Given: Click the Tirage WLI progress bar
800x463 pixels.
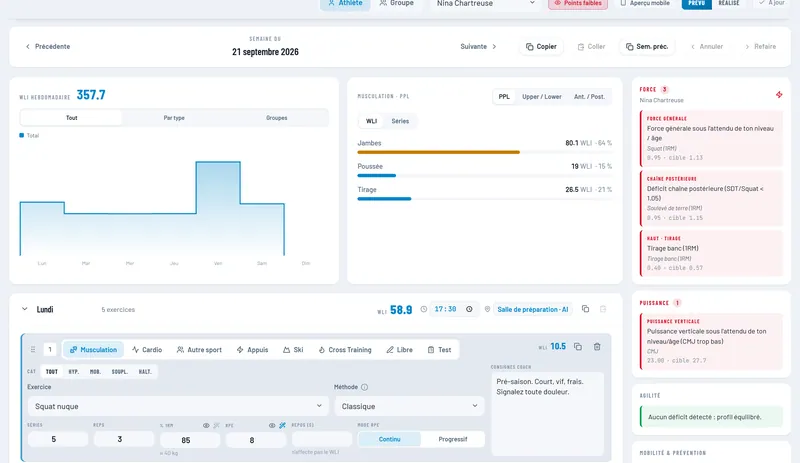Looking at the screenshot, I should point(485,199).
